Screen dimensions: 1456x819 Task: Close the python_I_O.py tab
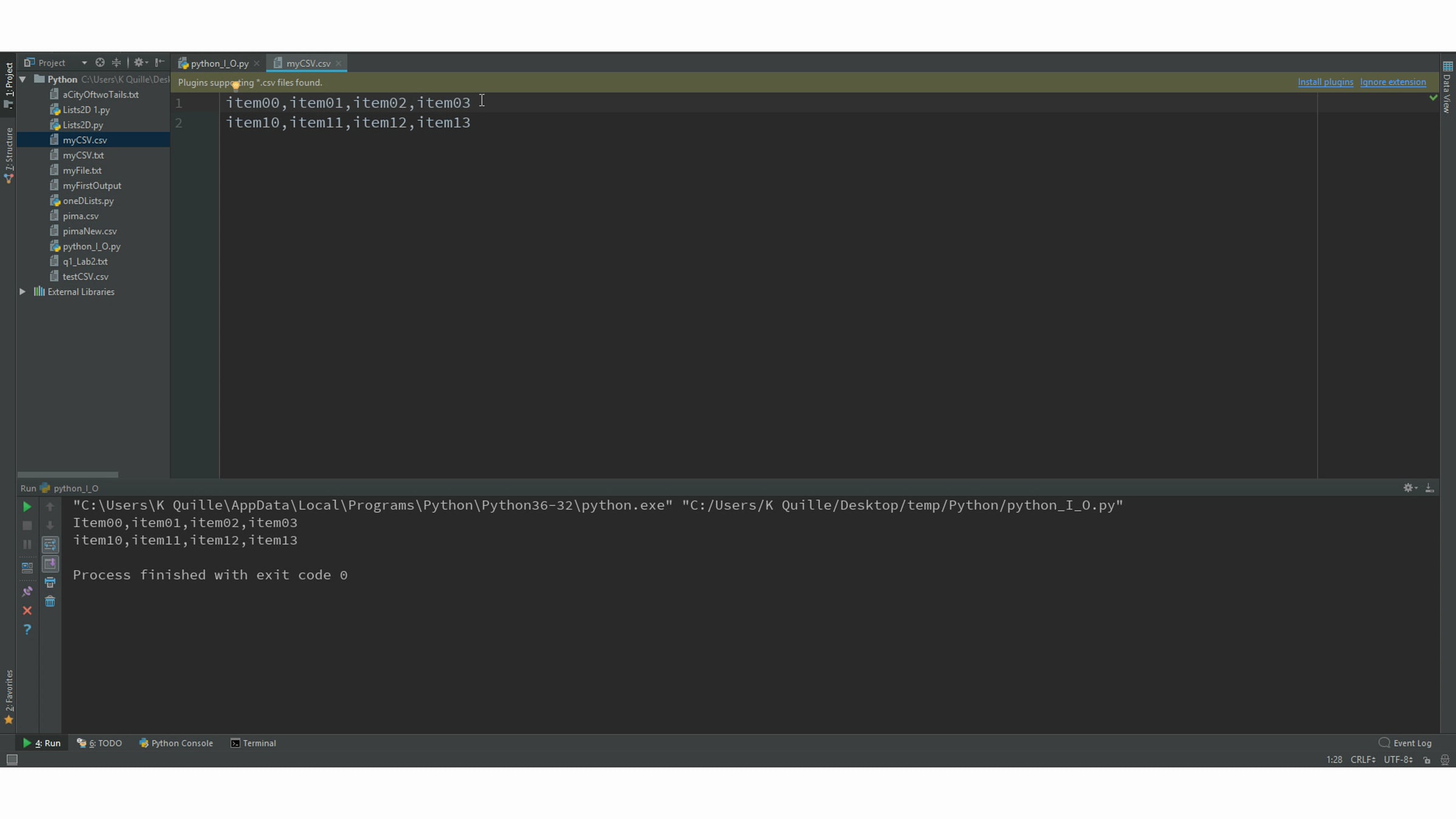(x=257, y=63)
